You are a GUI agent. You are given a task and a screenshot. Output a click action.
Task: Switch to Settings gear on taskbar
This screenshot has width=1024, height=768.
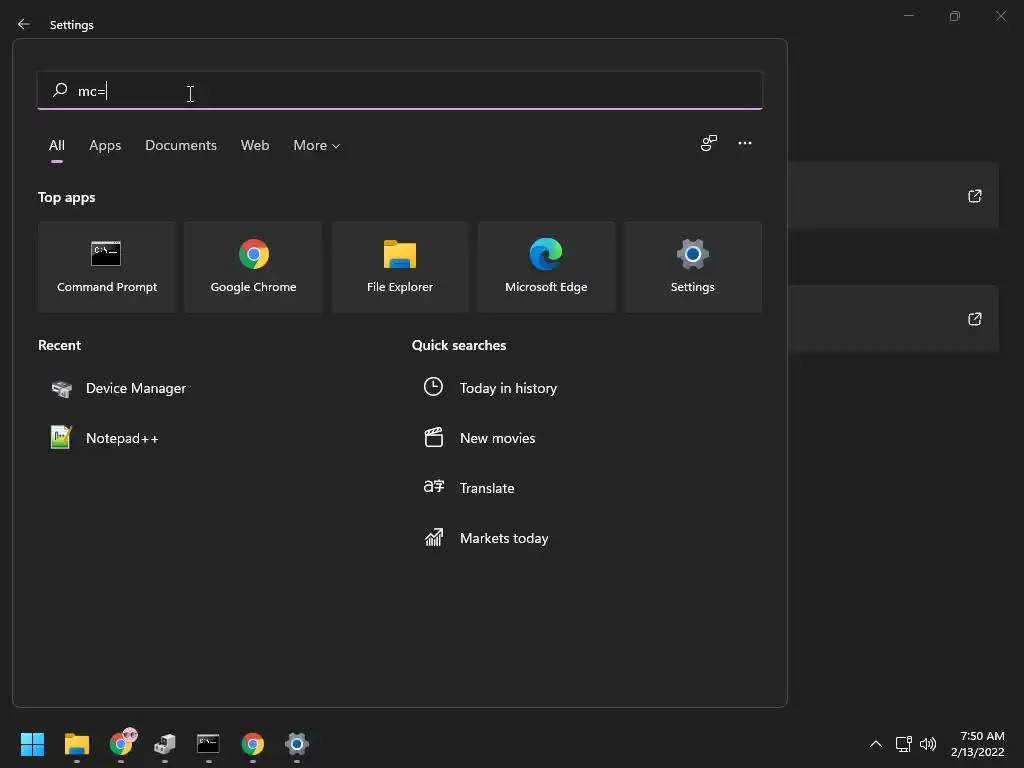pyautogui.click(x=296, y=744)
